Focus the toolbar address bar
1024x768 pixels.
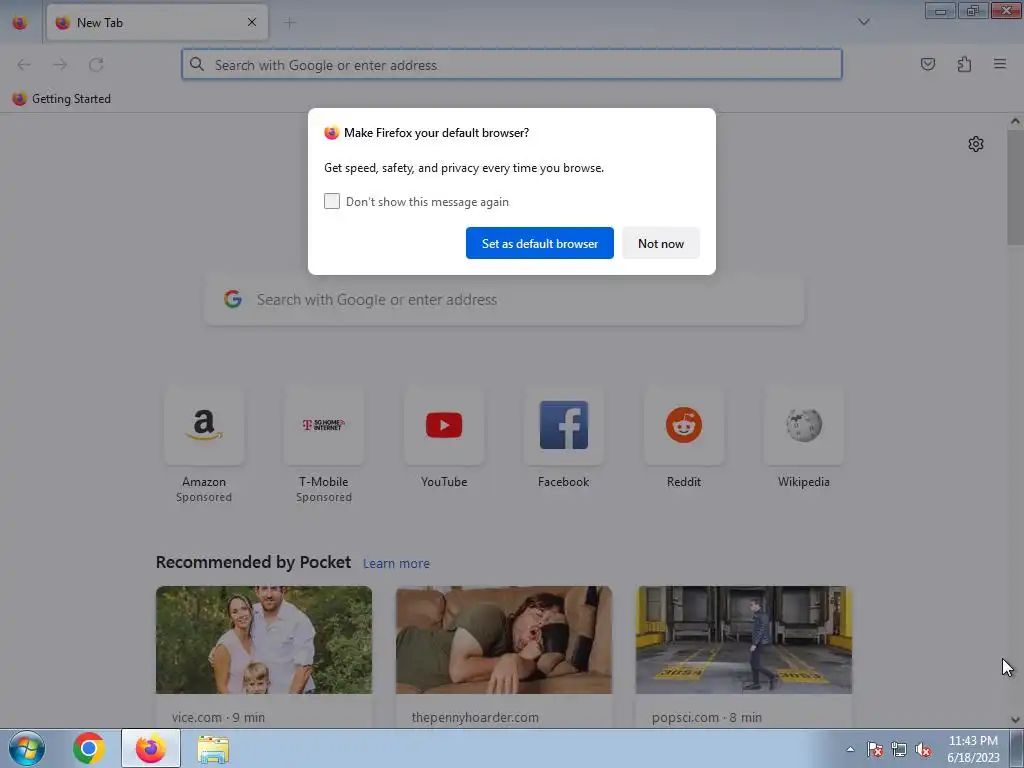pyautogui.click(x=511, y=65)
